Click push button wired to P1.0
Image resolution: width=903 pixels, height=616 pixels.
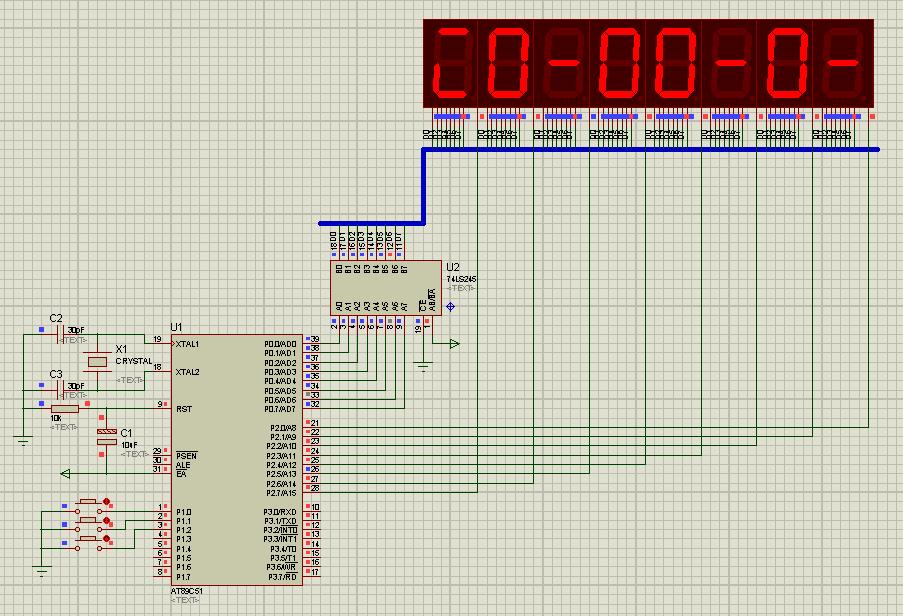(x=89, y=505)
